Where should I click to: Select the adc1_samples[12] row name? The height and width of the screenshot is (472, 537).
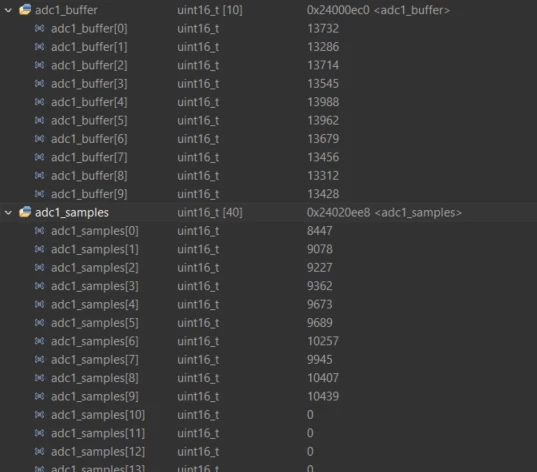click(x=98, y=452)
